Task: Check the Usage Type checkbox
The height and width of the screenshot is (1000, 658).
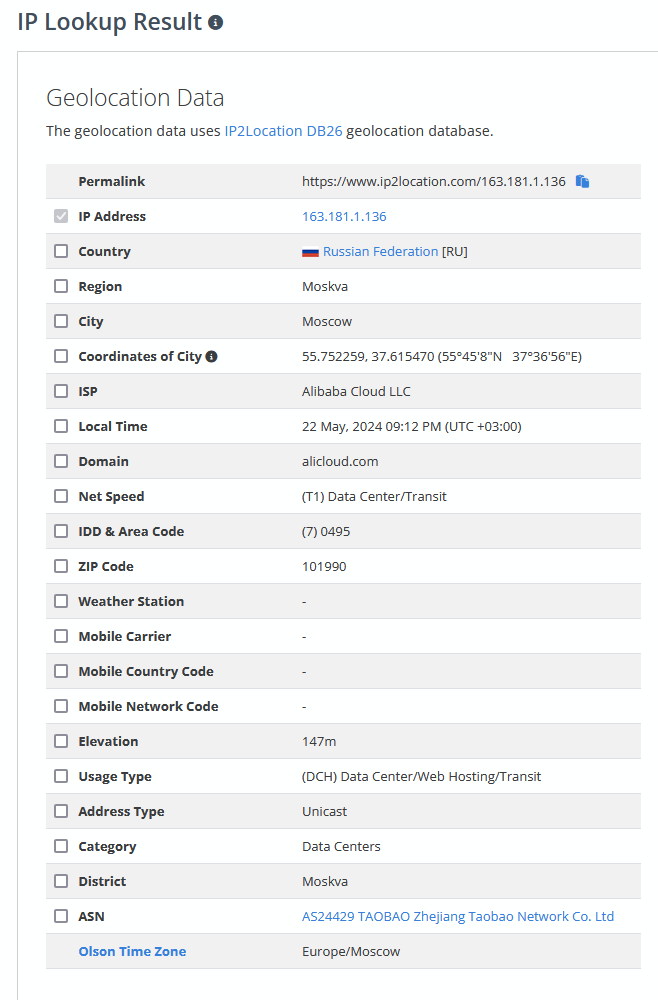Action: [x=61, y=777]
